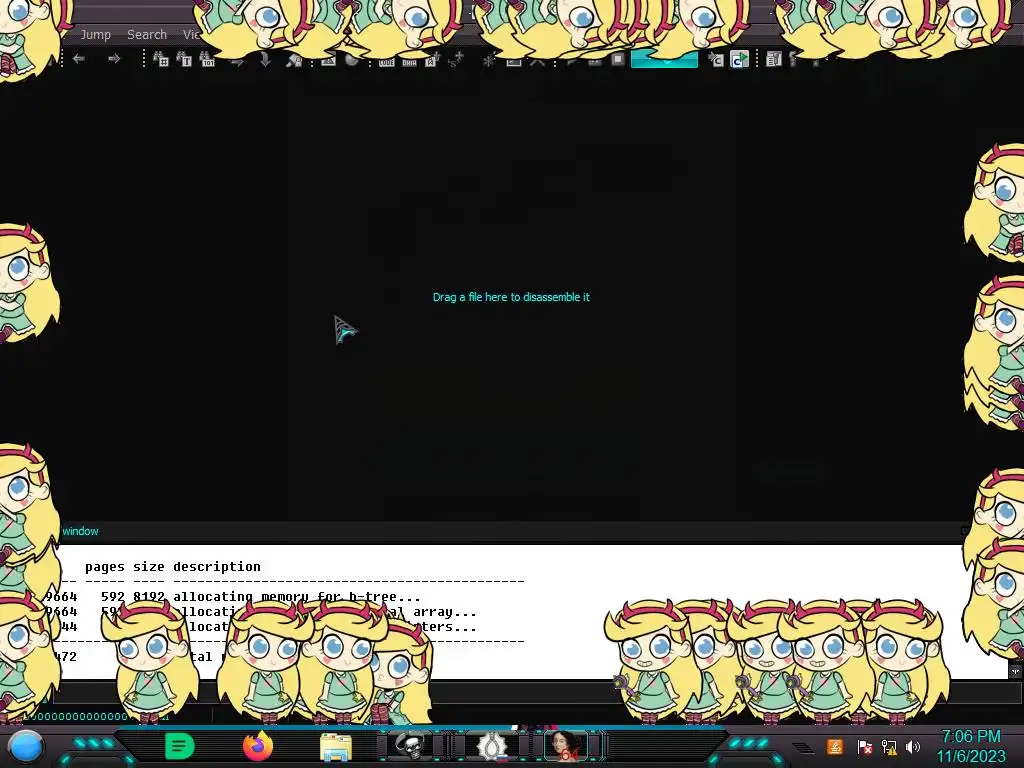The height and width of the screenshot is (768, 1024).
Task: Click the 'C' with green arrow icon
Action: [x=739, y=60]
